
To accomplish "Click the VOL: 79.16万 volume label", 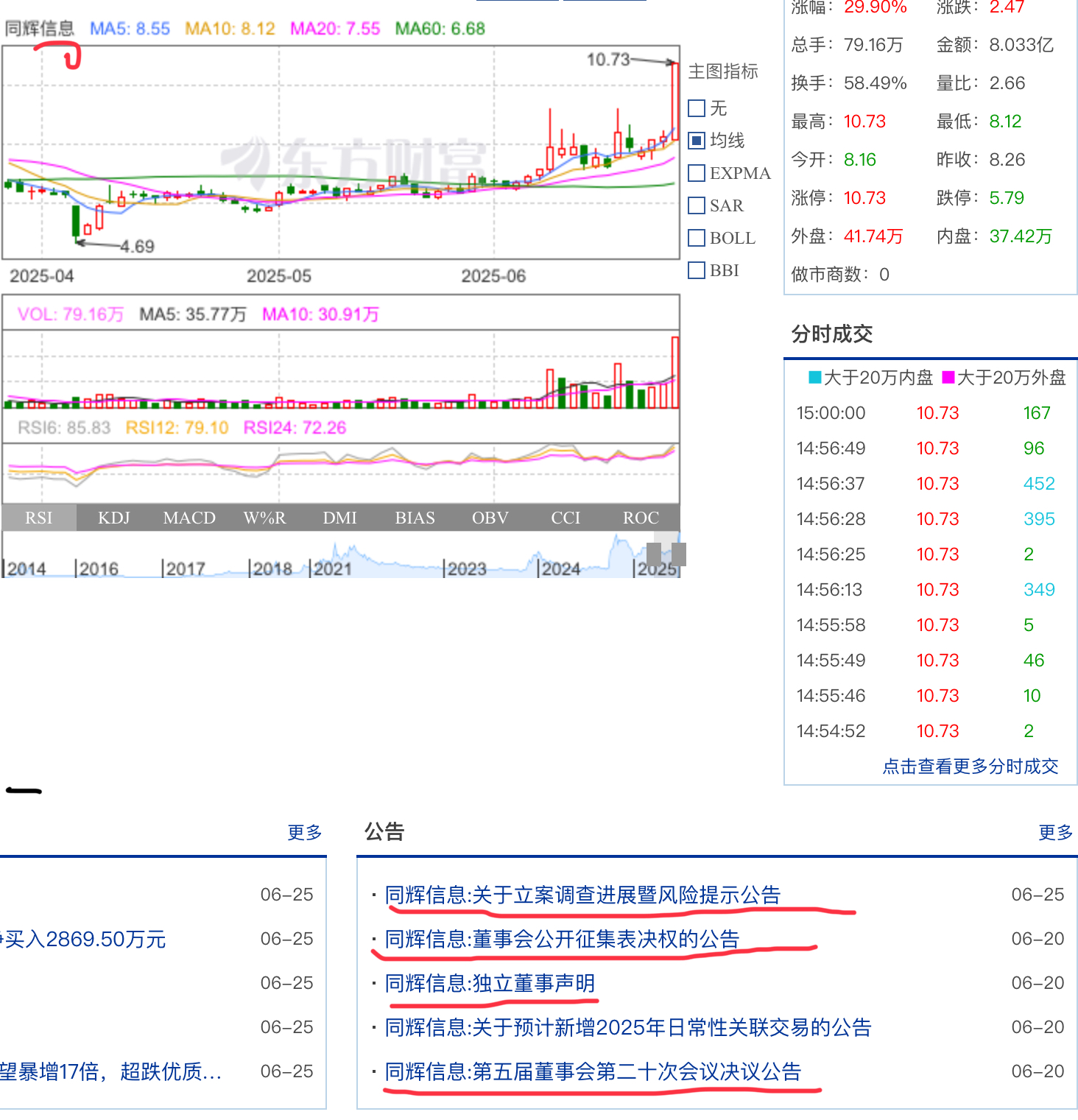I will 71,314.
